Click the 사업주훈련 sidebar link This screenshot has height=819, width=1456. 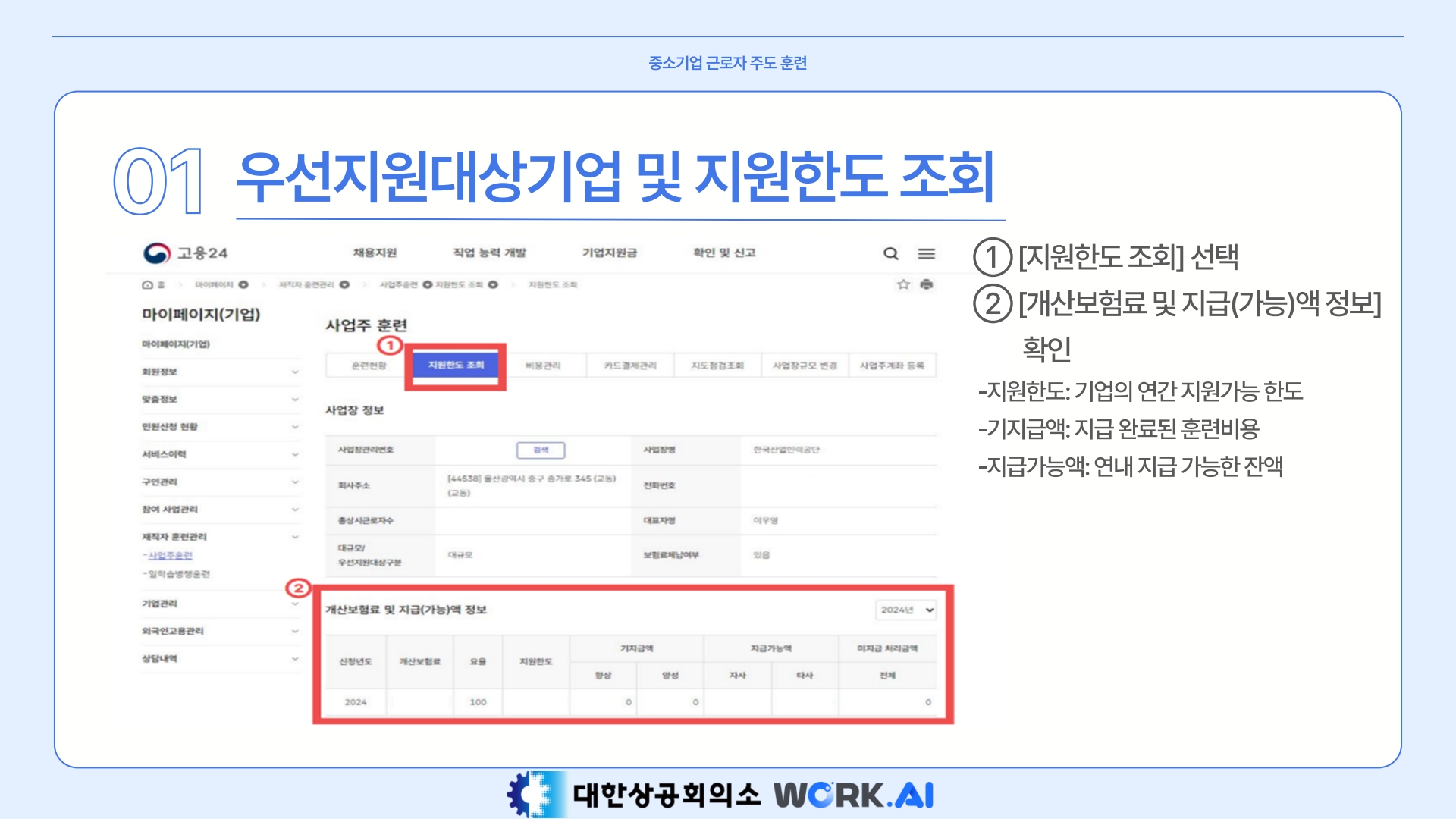170,556
